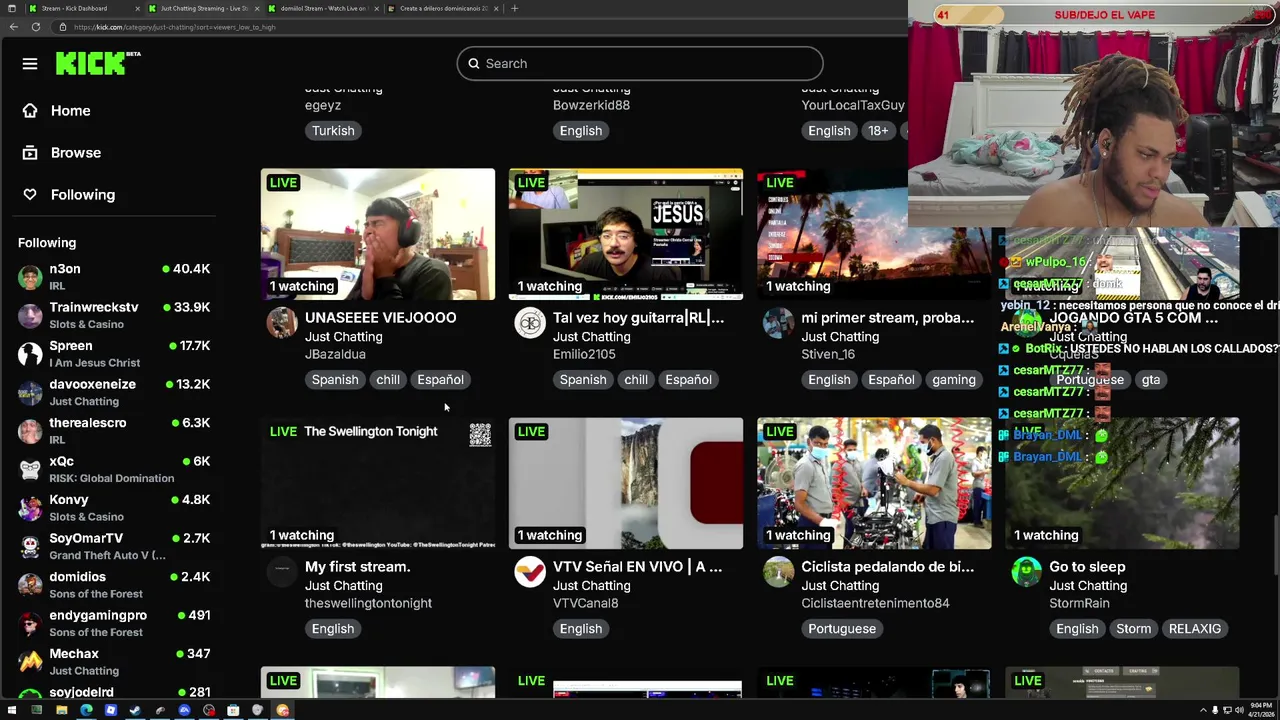
Task: Click the kick.com address bar URL
Action: point(175,27)
